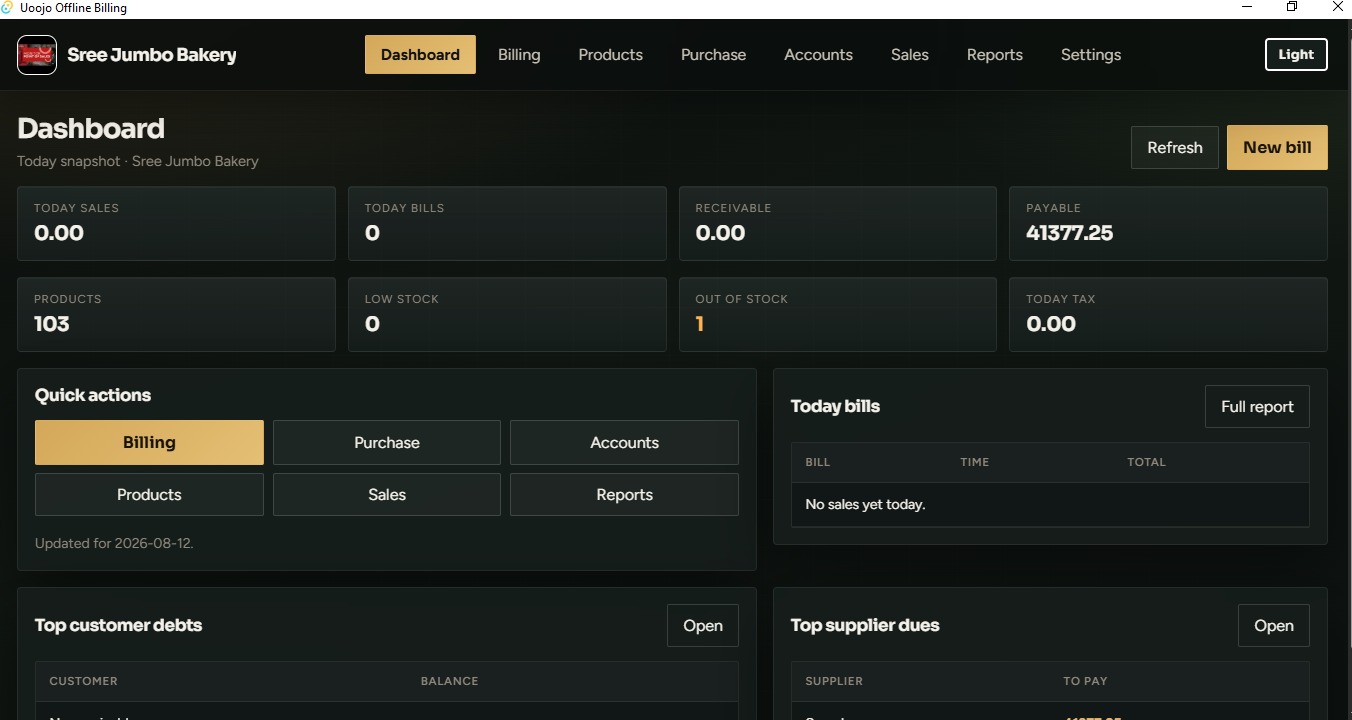This screenshot has height=720, width=1352.
Task: Minimize the Uoojo Offline Billing window
Action: (x=1247, y=7)
